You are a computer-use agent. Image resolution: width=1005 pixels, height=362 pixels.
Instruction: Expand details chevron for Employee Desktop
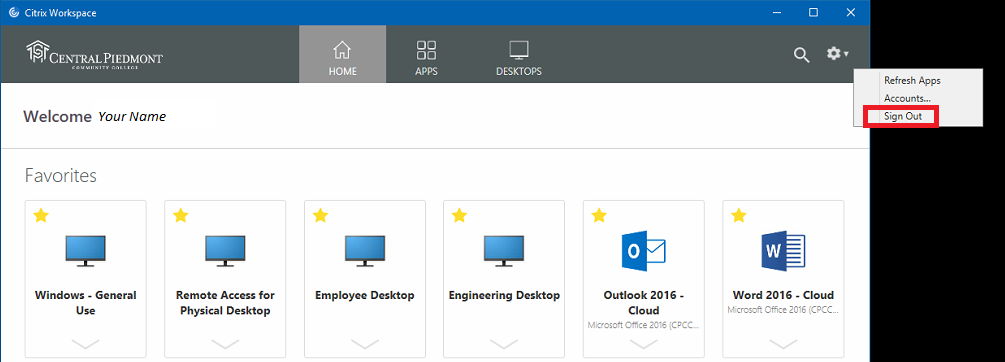(x=365, y=344)
